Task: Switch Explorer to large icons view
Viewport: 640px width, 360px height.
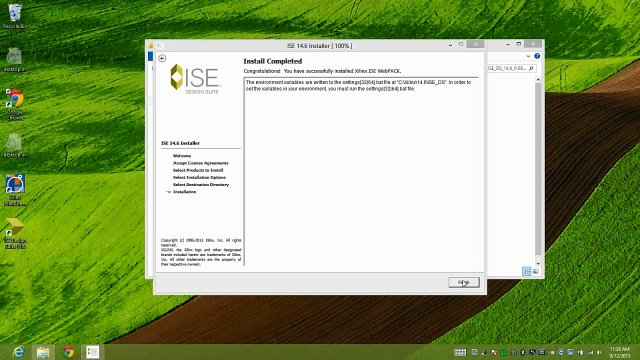Action: tap(536, 271)
